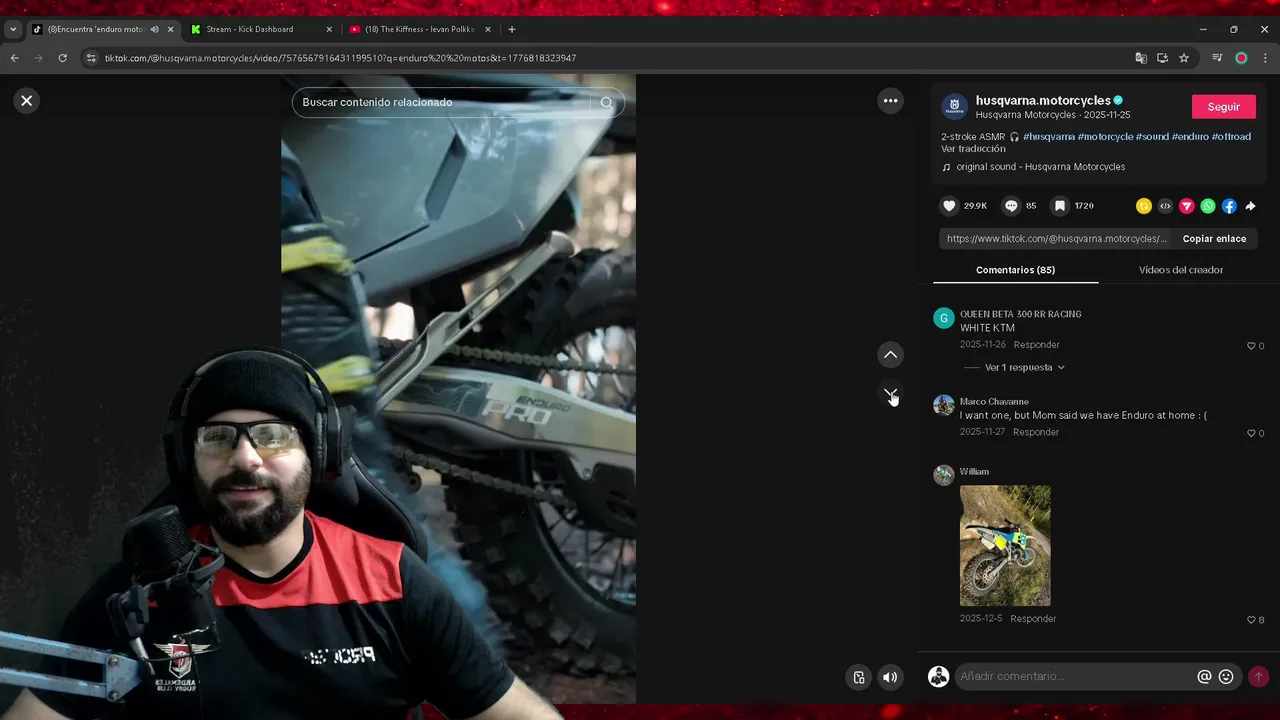Switch to the Comentarios (85) tab
Screen dimensions: 1280x720
point(1015,270)
